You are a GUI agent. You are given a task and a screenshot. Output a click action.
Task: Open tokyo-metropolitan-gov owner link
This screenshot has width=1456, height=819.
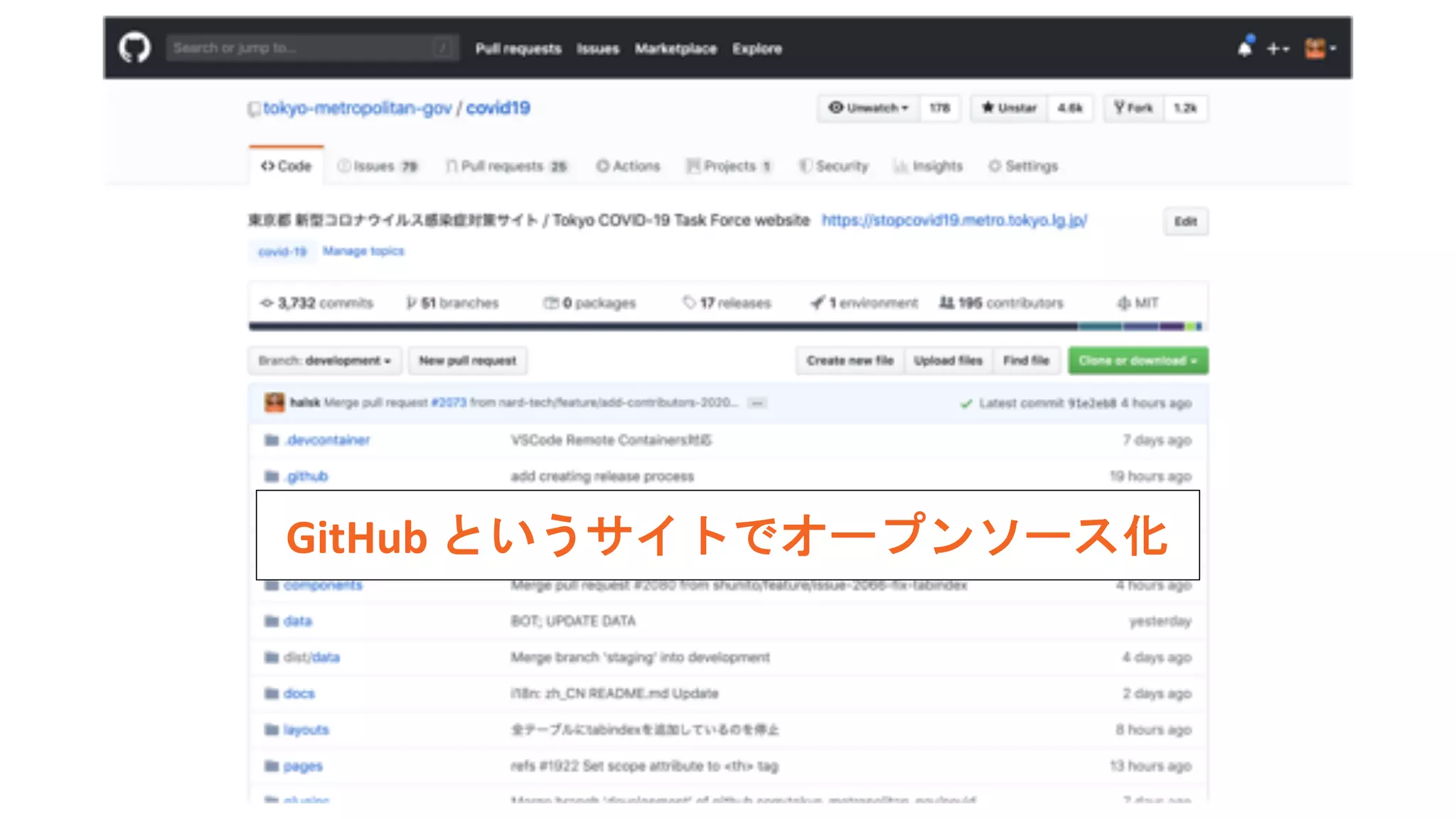click(357, 108)
